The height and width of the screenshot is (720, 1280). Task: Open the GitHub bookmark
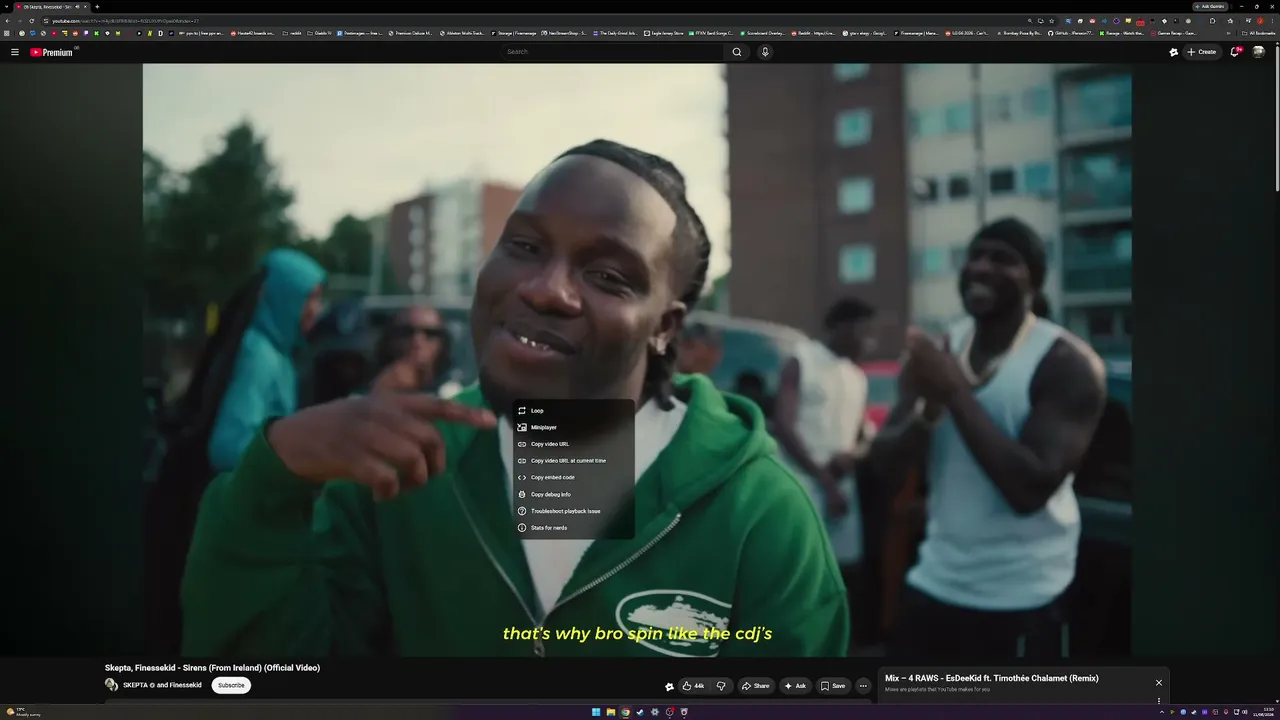click(x=1070, y=33)
